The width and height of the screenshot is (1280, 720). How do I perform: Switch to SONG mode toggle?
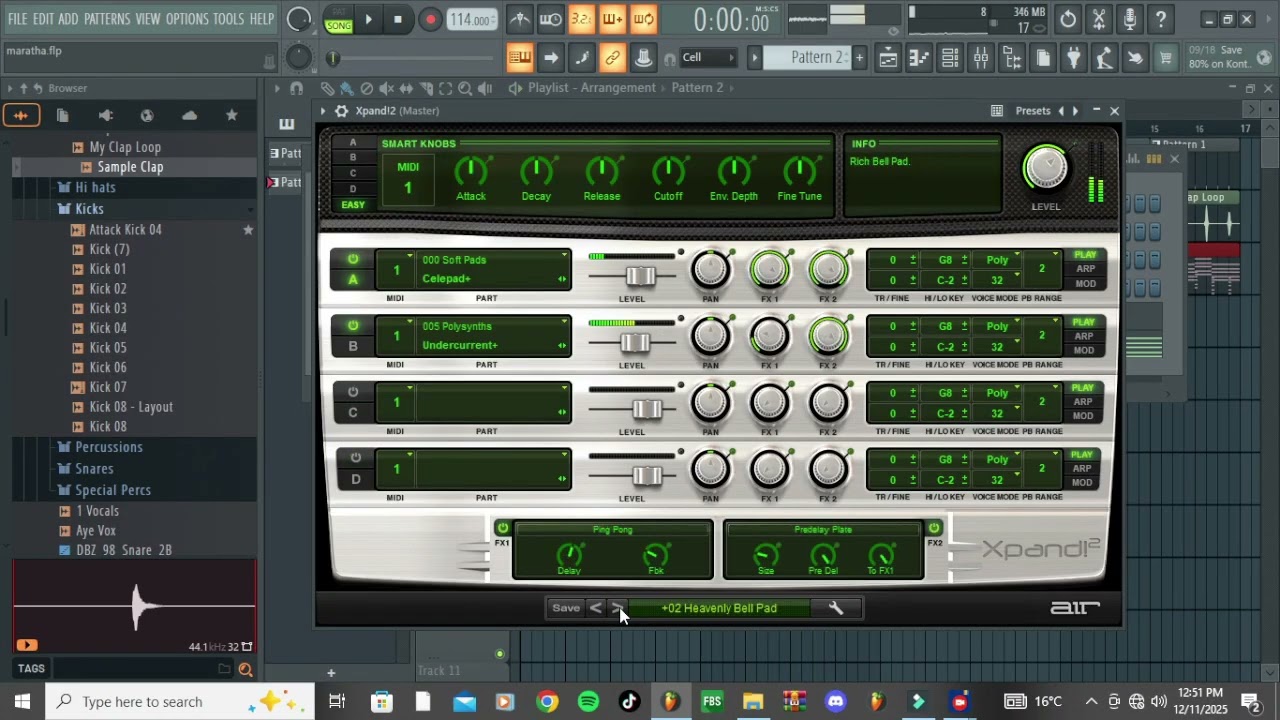tap(338, 26)
